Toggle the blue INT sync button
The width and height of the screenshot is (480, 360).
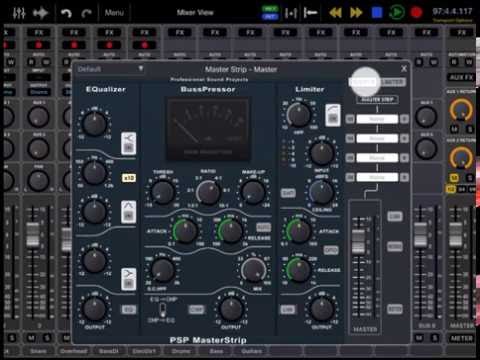(x=270, y=17)
